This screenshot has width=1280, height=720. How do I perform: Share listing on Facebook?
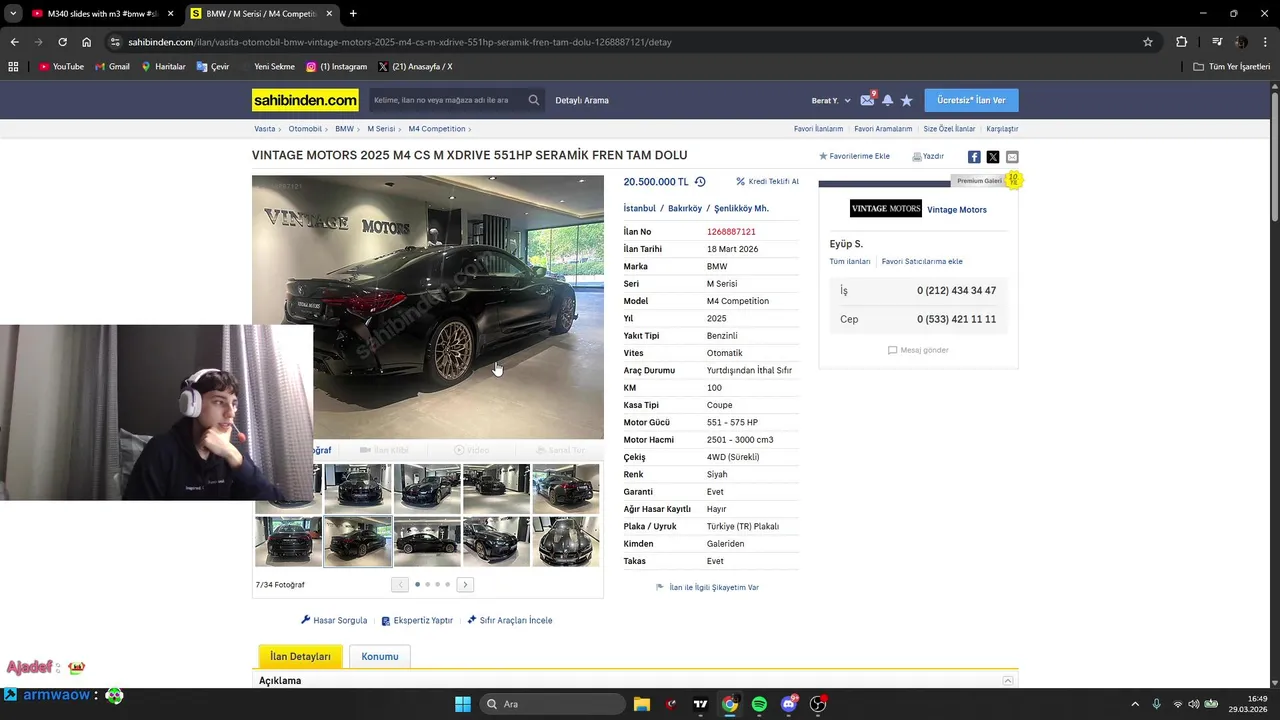[x=974, y=157]
